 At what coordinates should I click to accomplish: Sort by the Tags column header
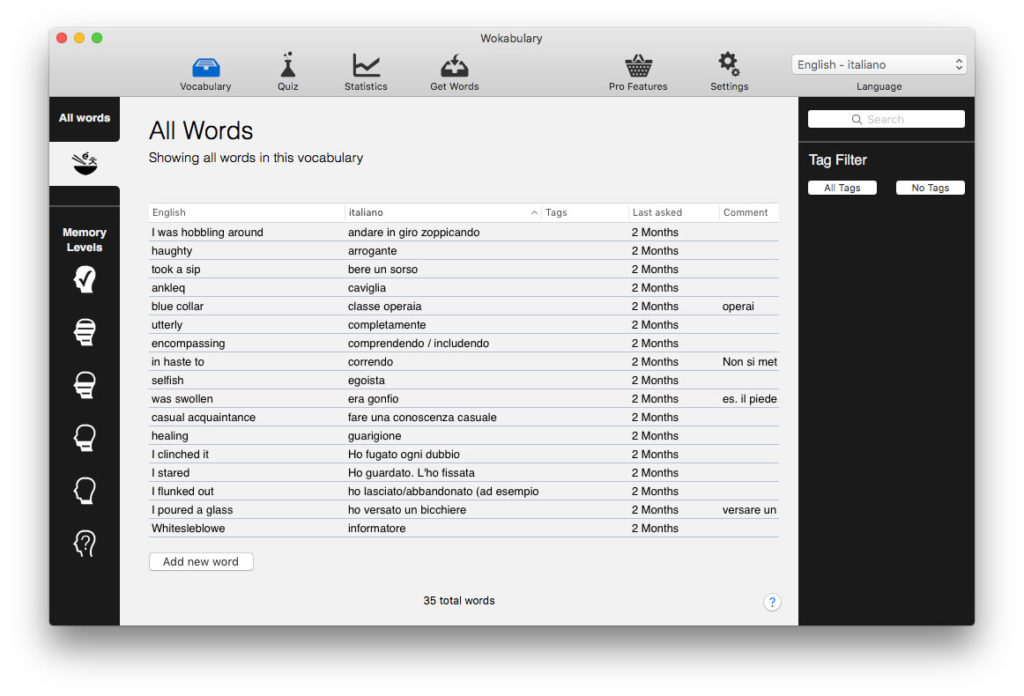coord(584,213)
